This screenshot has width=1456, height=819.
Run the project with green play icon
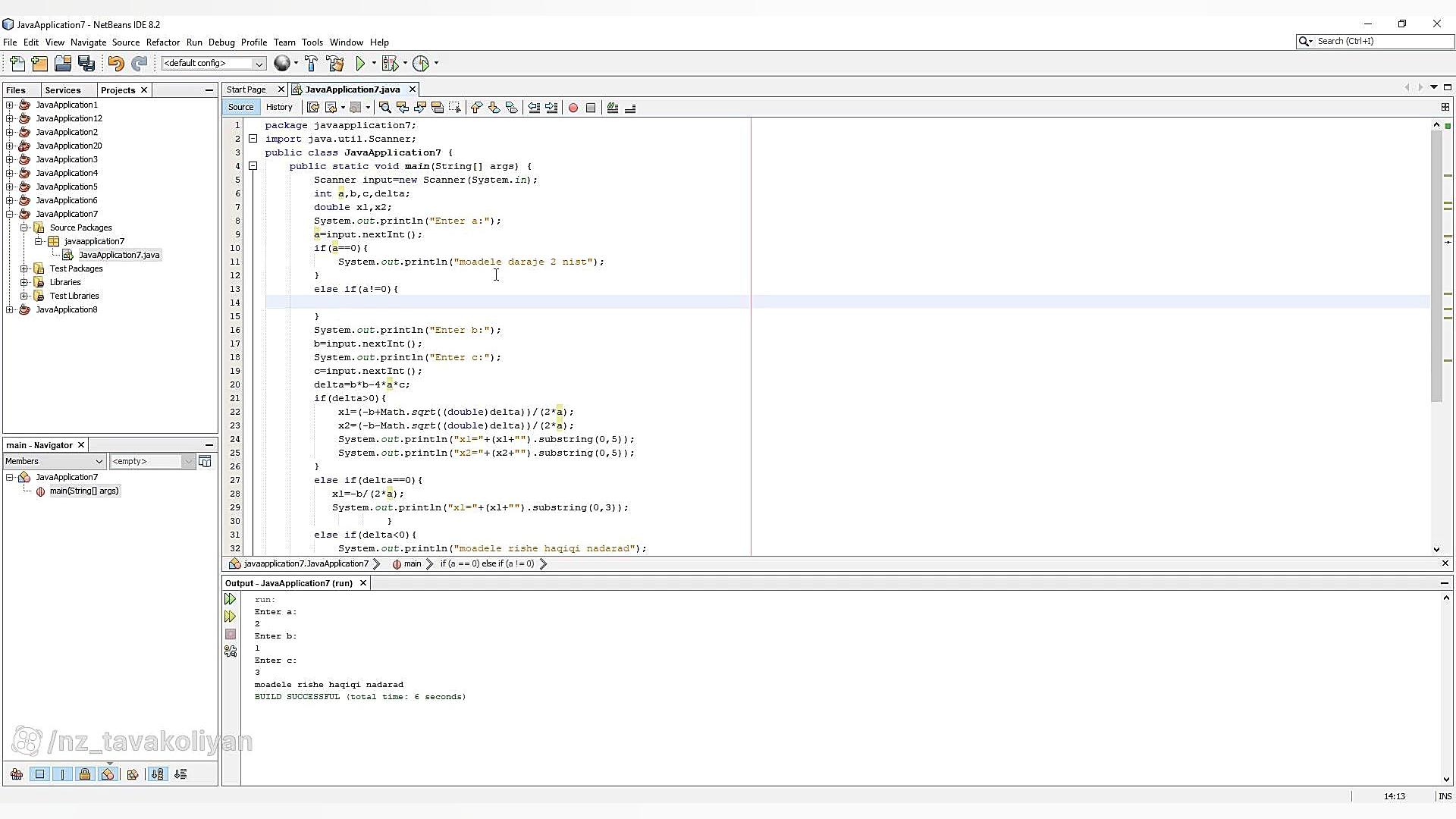pyautogui.click(x=361, y=64)
